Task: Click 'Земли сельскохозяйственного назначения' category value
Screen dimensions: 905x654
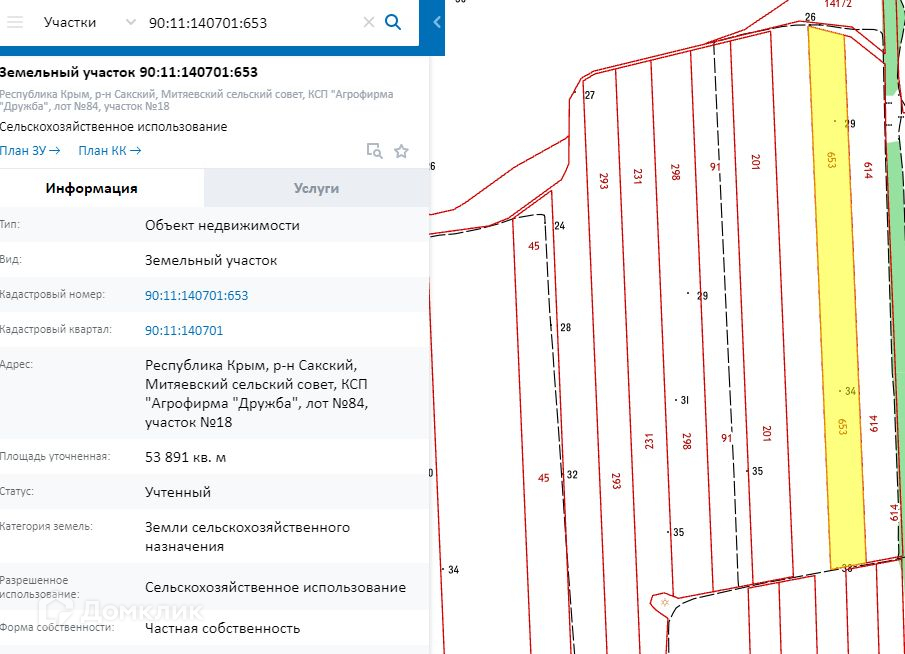Action: 247,537
